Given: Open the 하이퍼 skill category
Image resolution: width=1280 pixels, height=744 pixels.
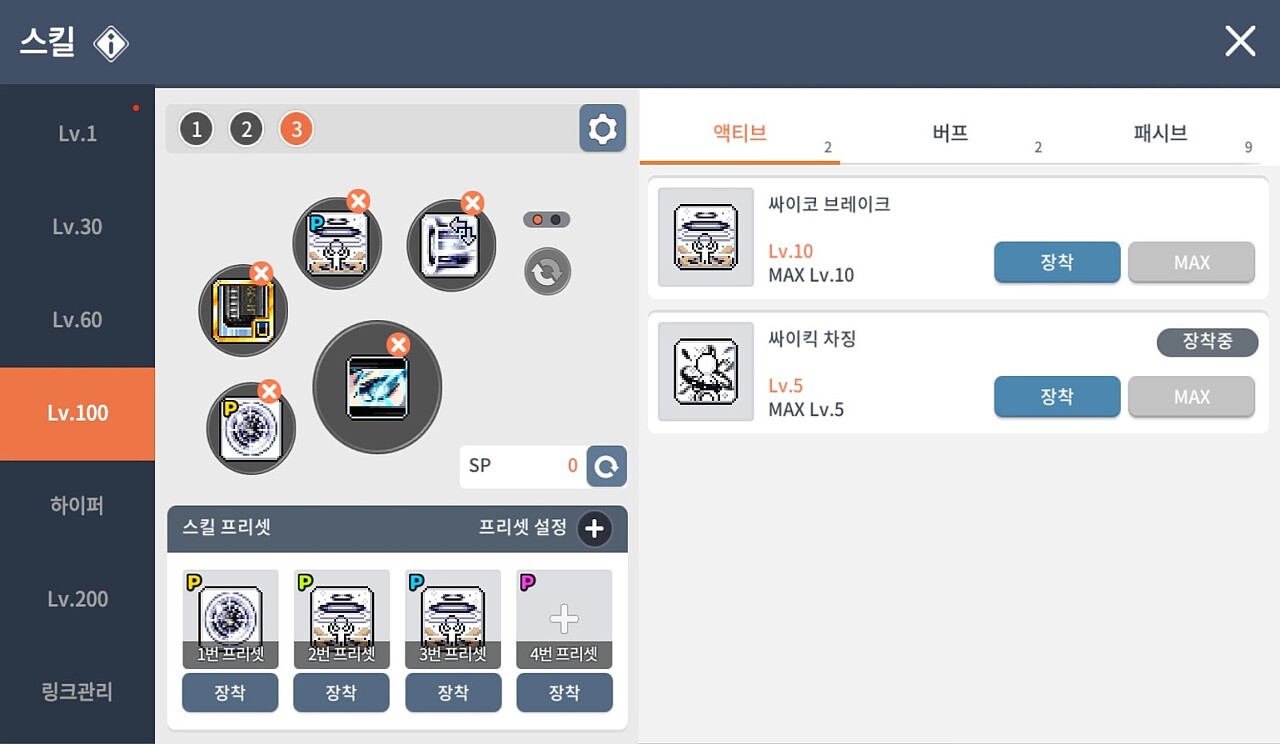Looking at the screenshot, I should click(x=77, y=506).
